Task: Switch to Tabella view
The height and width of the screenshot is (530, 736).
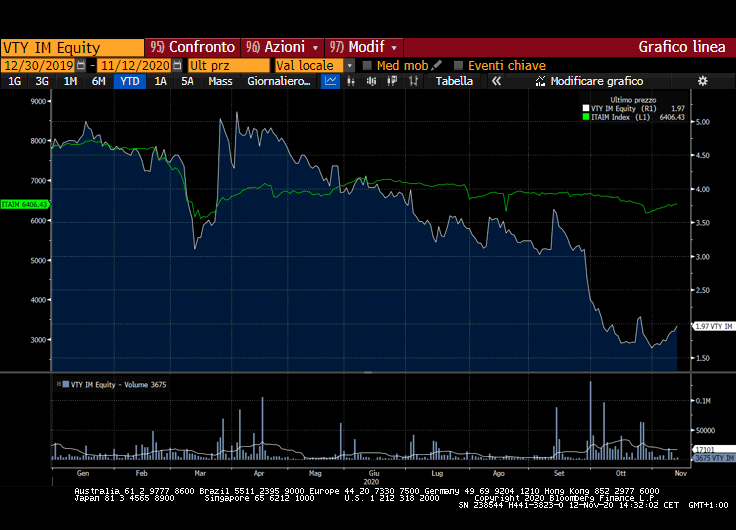Action: (454, 81)
